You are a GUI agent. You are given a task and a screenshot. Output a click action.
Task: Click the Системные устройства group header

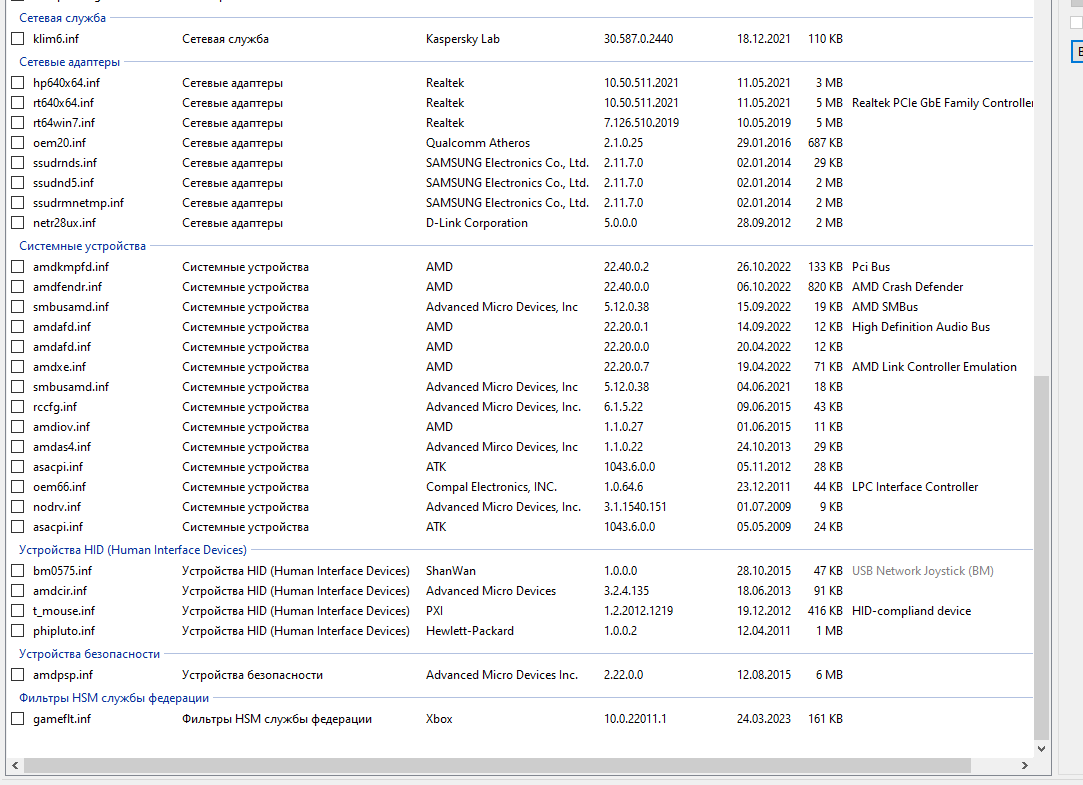pyautogui.click(x=82, y=246)
